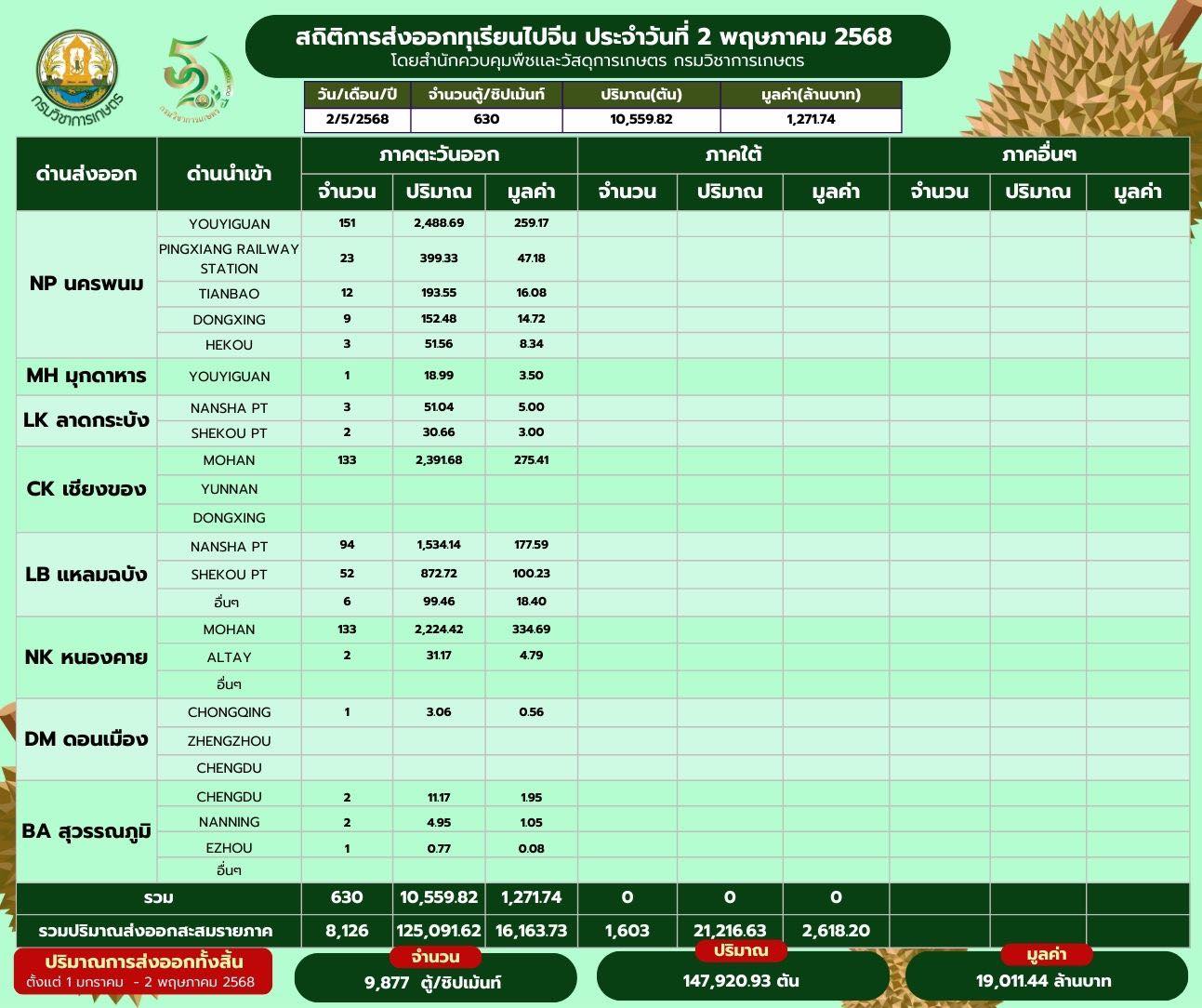Click quantity 399.33 for Pingxiang Railway
Screen dimensions: 1202x1008
click(439, 258)
